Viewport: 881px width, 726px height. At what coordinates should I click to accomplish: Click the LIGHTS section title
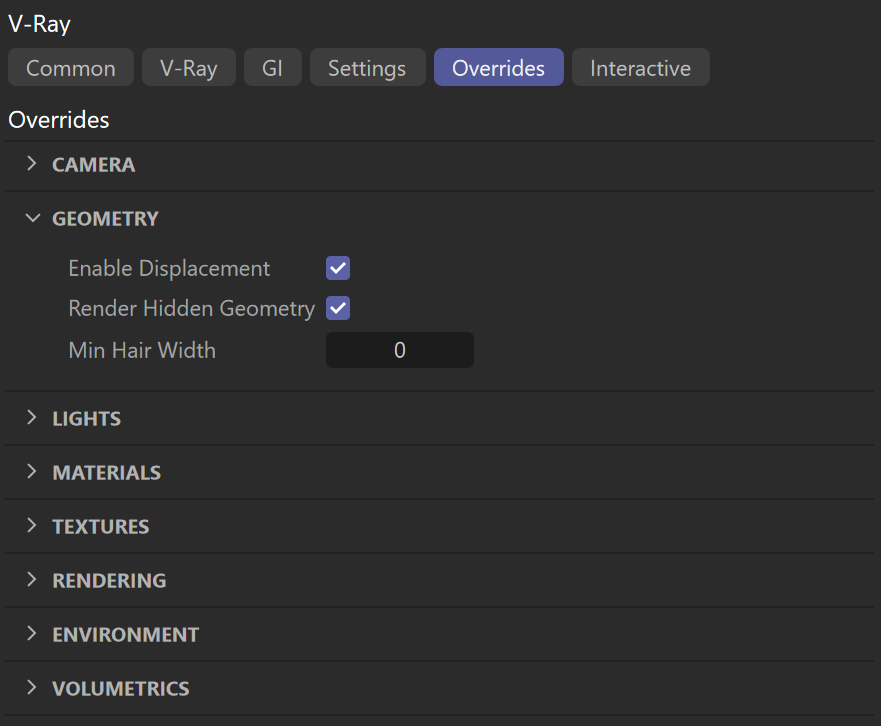[x=87, y=419]
